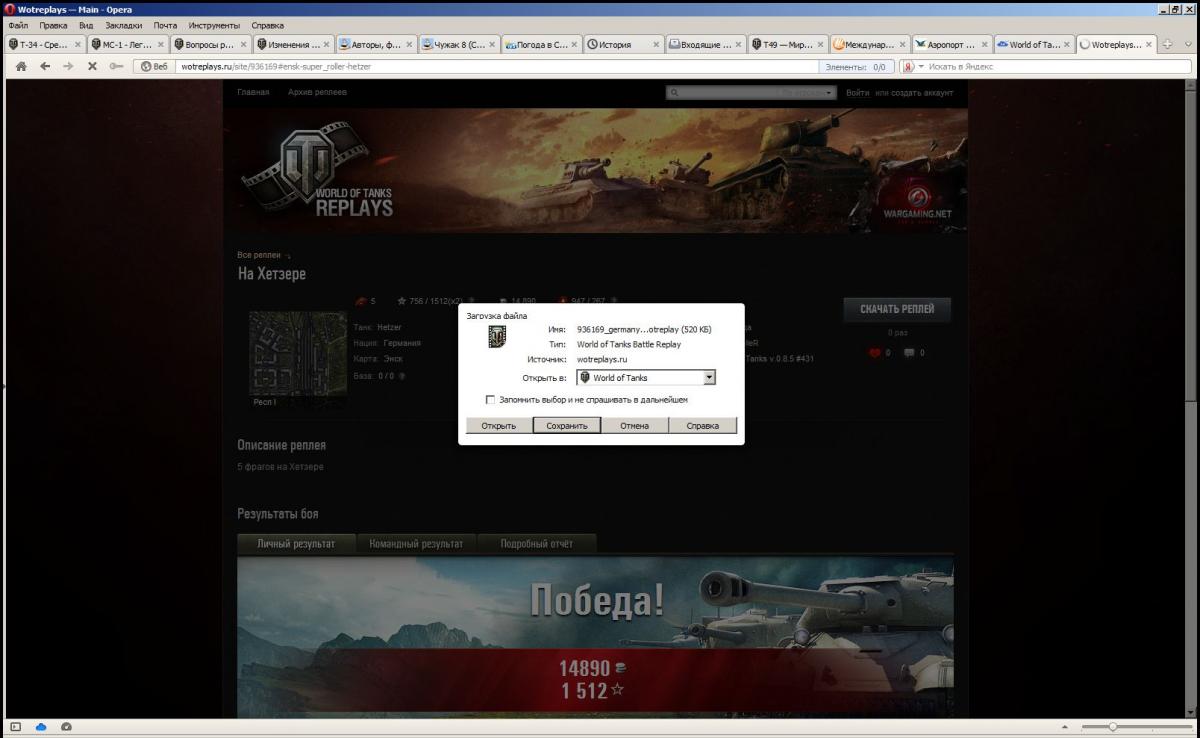Click Открыть to open the replay
1200x738 pixels.
[x=498, y=426]
